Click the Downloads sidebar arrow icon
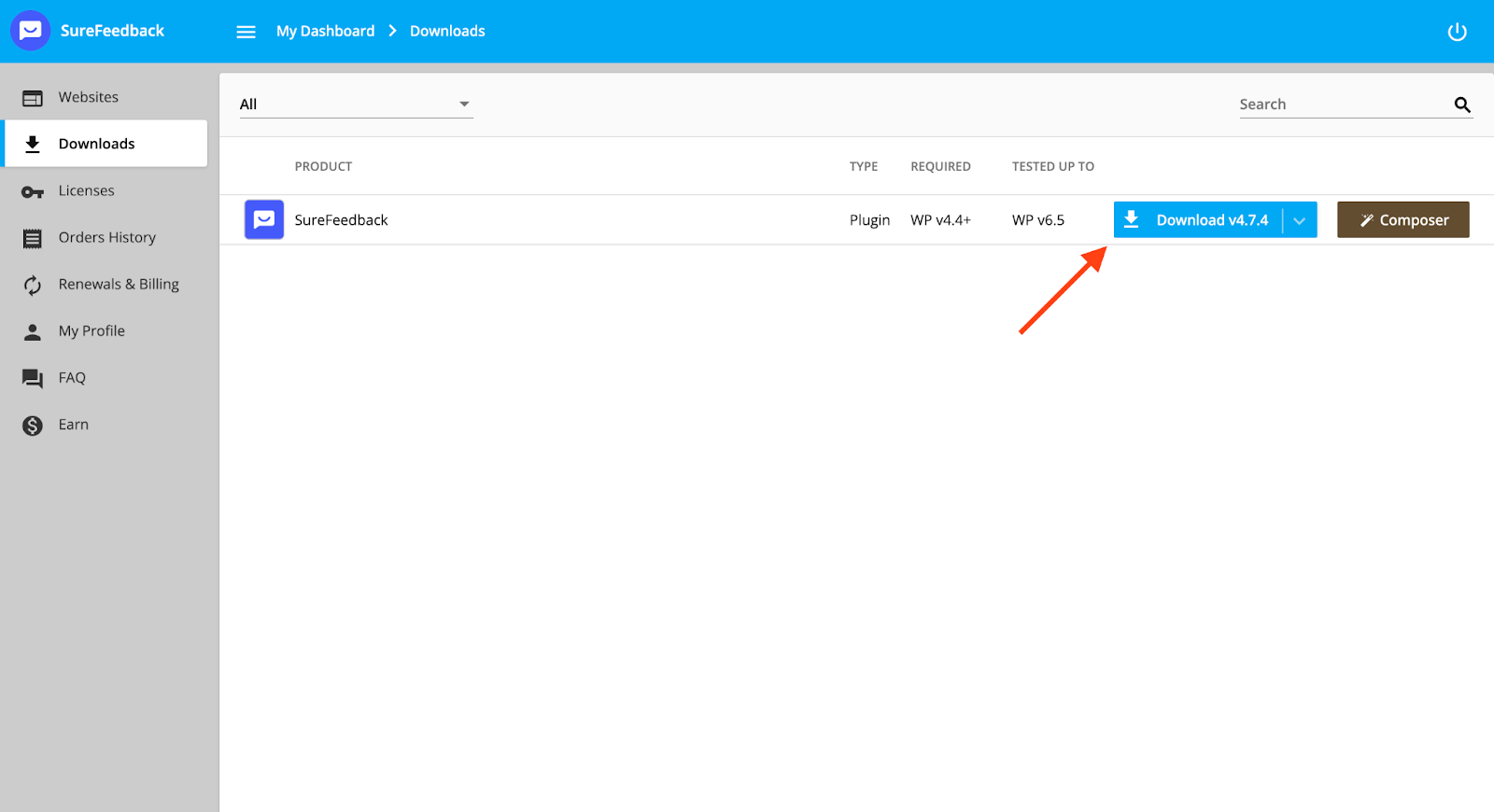The width and height of the screenshot is (1494, 812). click(33, 144)
